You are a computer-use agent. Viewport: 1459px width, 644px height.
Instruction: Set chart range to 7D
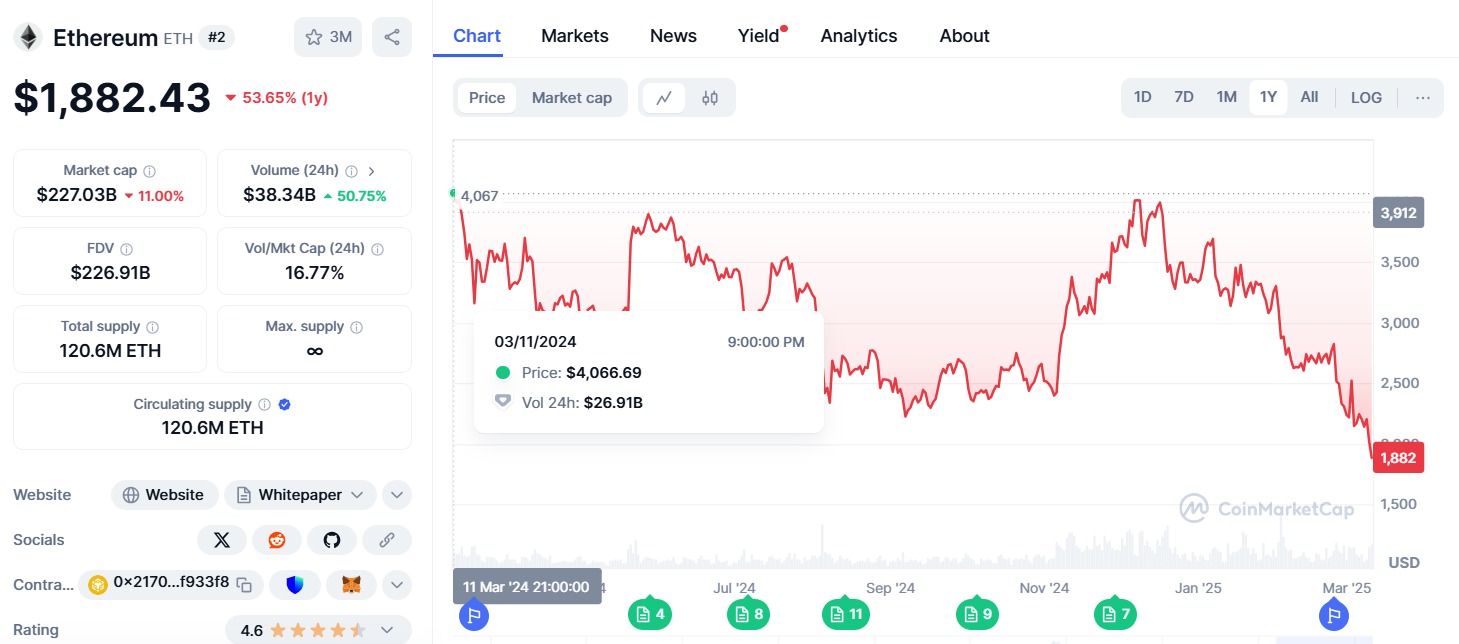pyautogui.click(x=1184, y=98)
